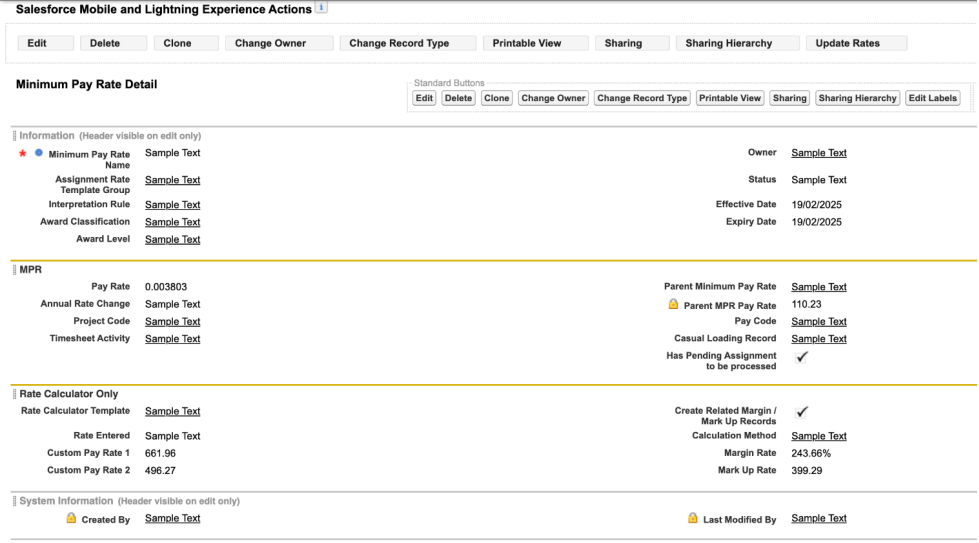Click the red required star on Minimum Pay Rate Name
The height and width of the screenshot is (543, 979).
click(22, 153)
